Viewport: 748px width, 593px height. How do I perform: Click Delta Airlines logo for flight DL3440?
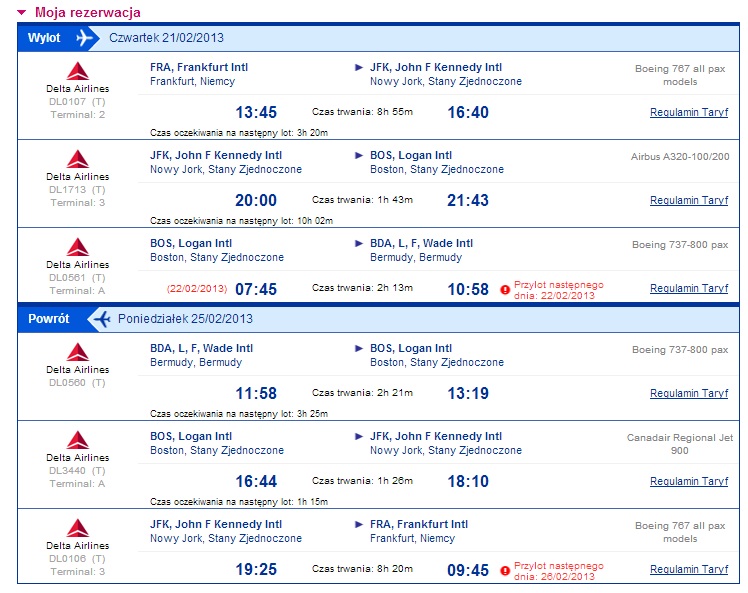[78, 440]
